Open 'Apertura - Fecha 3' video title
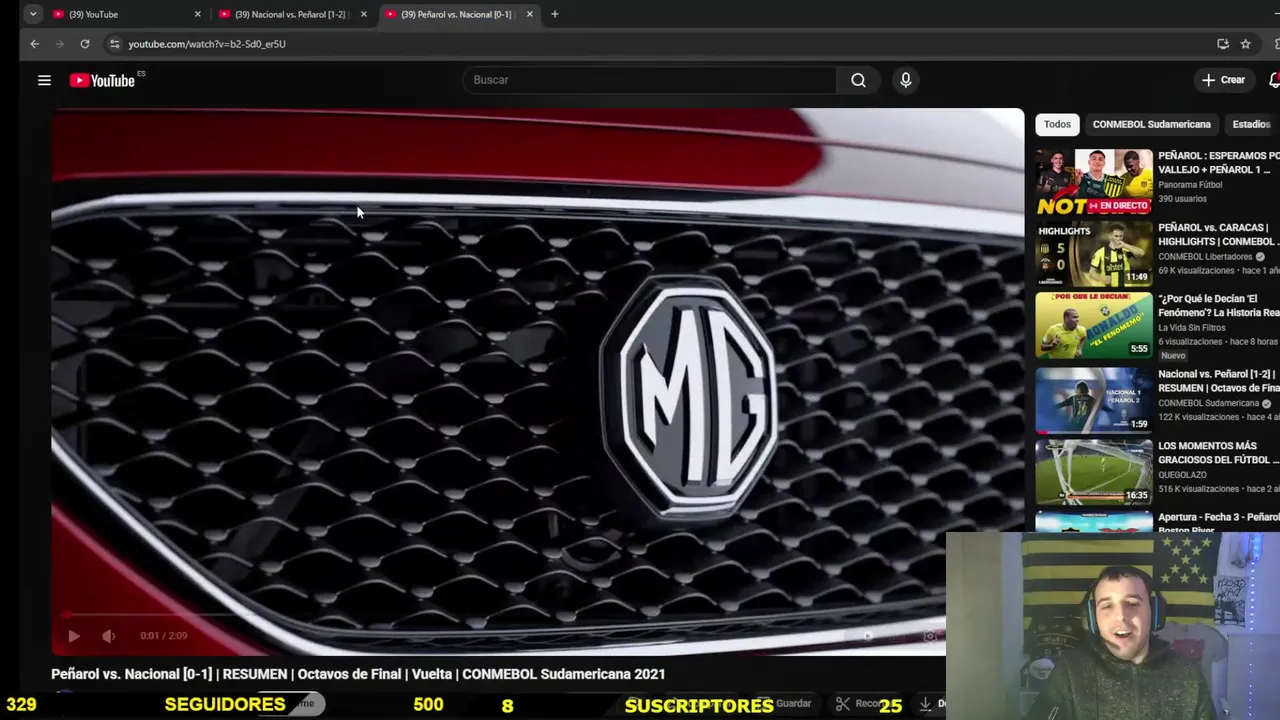This screenshot has width=1280, height=720. click(x=1218, y=523)
